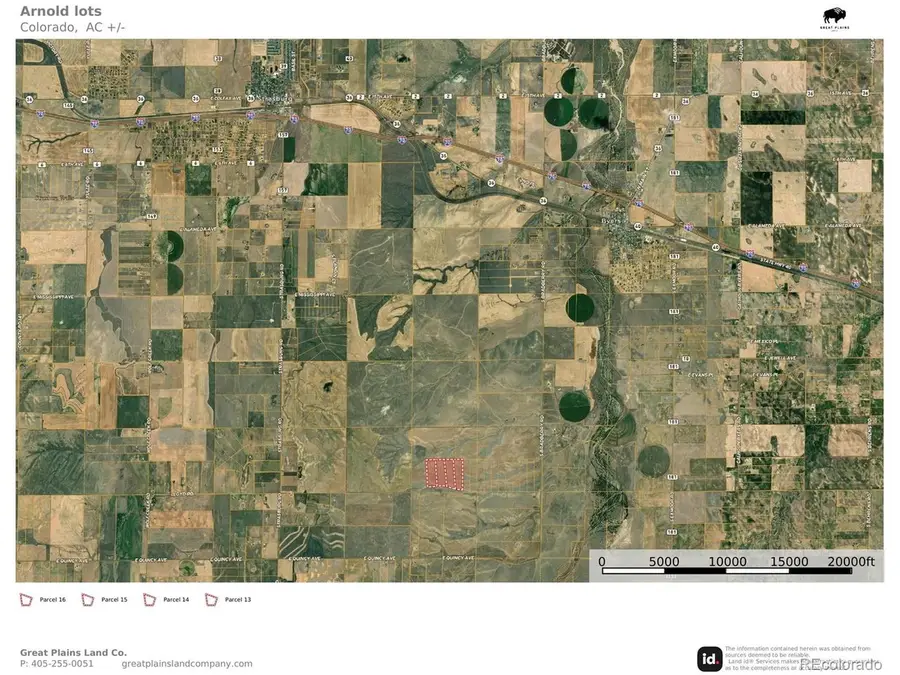Click the 'Parcel 14' legend label

(176, 600)
